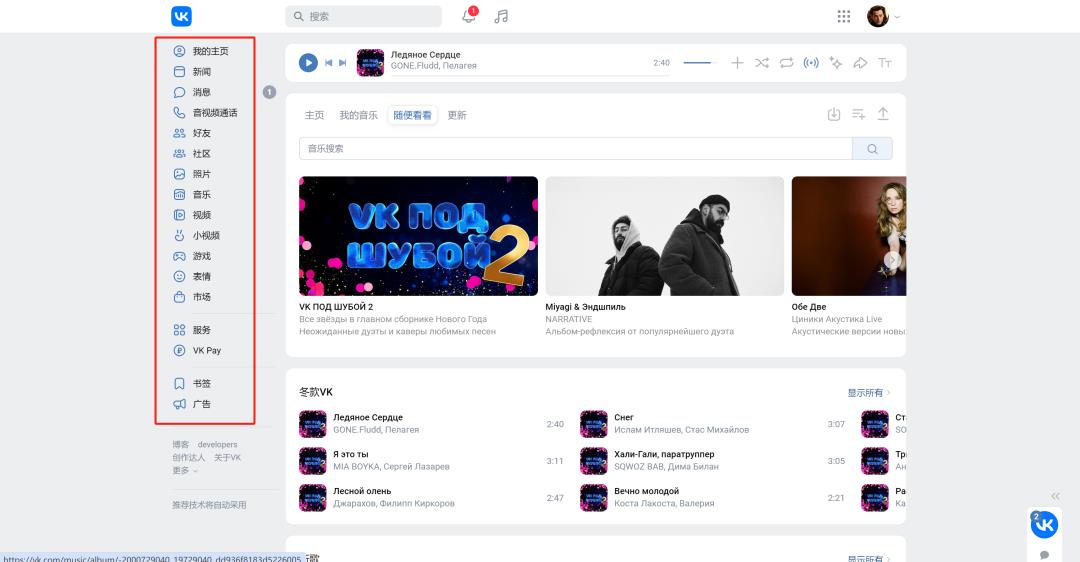This screenshot has height=562, width=1080.
Task: Open the VK ПОД ШУБОЙ 2 thumbnail
Action: tap(418, 236)
